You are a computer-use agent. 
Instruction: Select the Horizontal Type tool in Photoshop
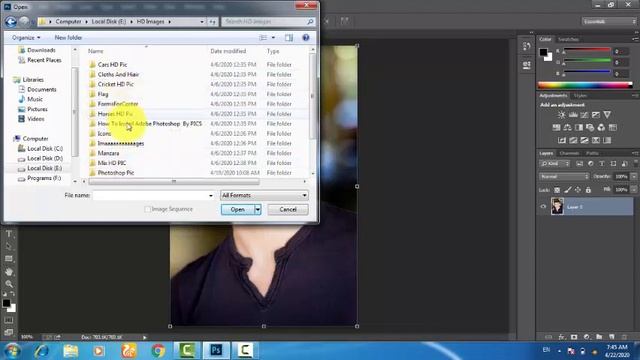pyautogui.click(x=9, y=234)
